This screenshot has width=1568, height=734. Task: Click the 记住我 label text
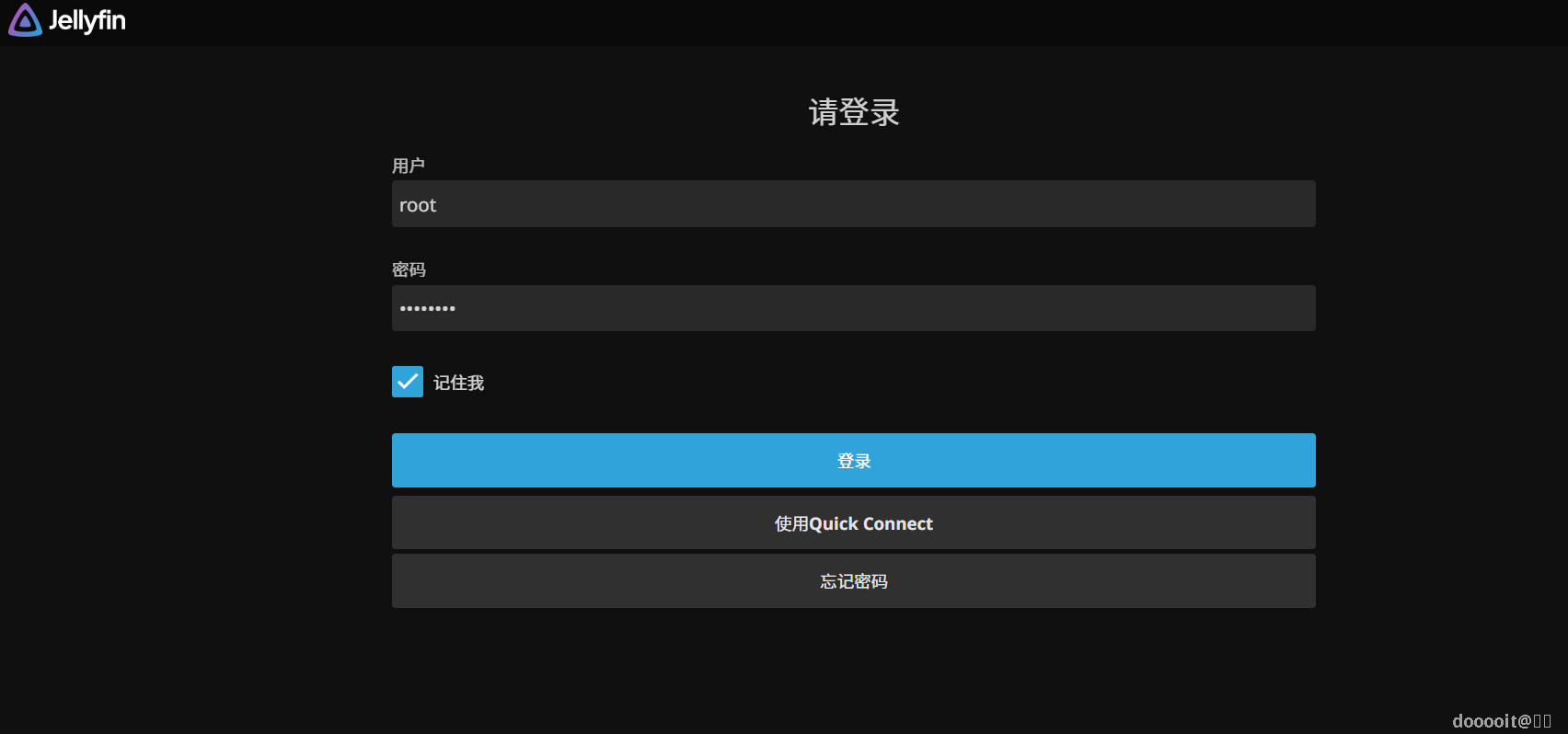(458, 383)
